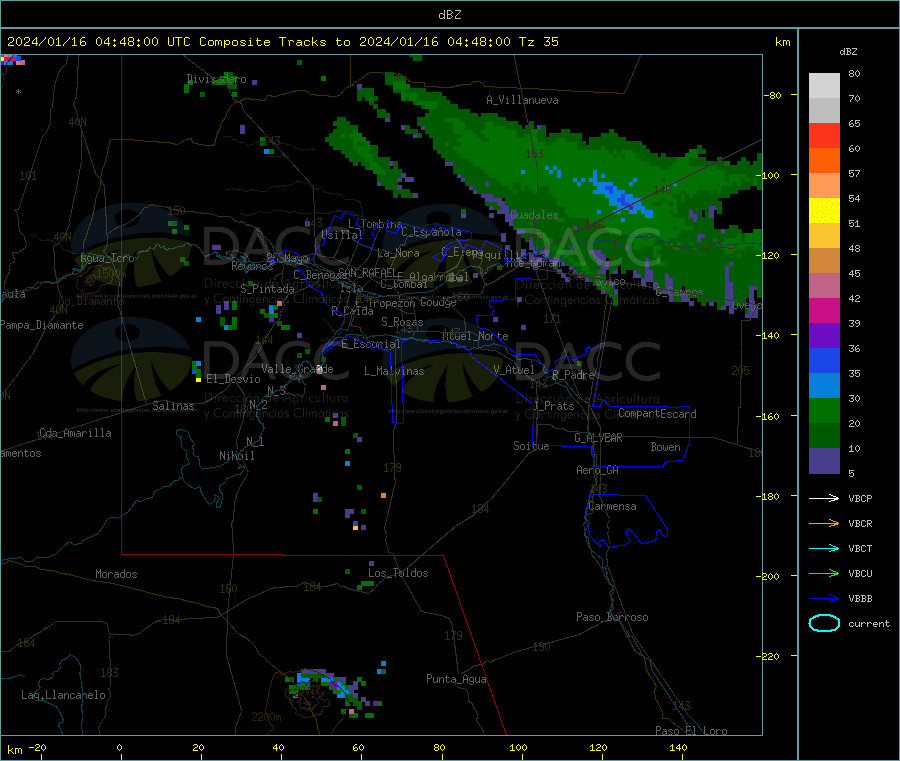Click the green VBCU arrow legend icon

(824, 573)
